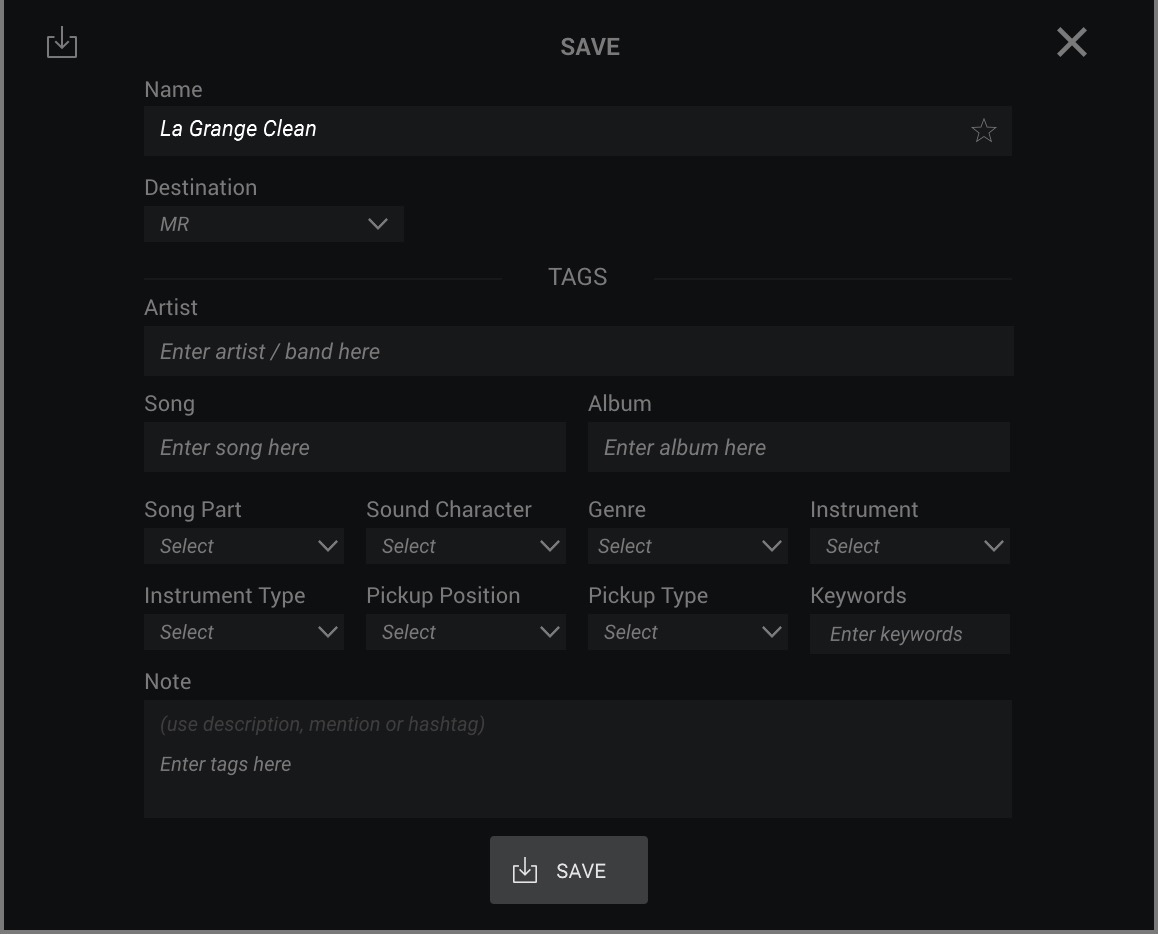Expand the Instrument Type dropdown

point(244,632)
